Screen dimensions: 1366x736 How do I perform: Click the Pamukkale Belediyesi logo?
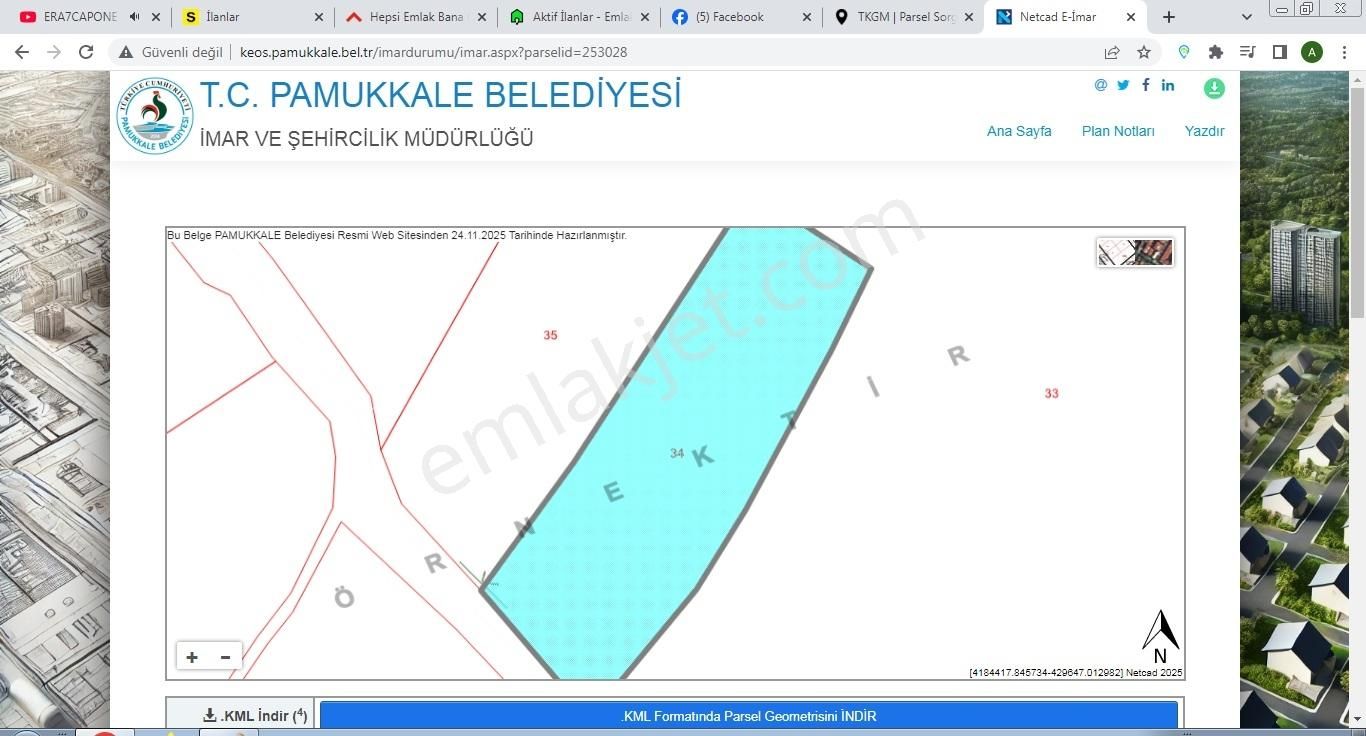point(153,115)
